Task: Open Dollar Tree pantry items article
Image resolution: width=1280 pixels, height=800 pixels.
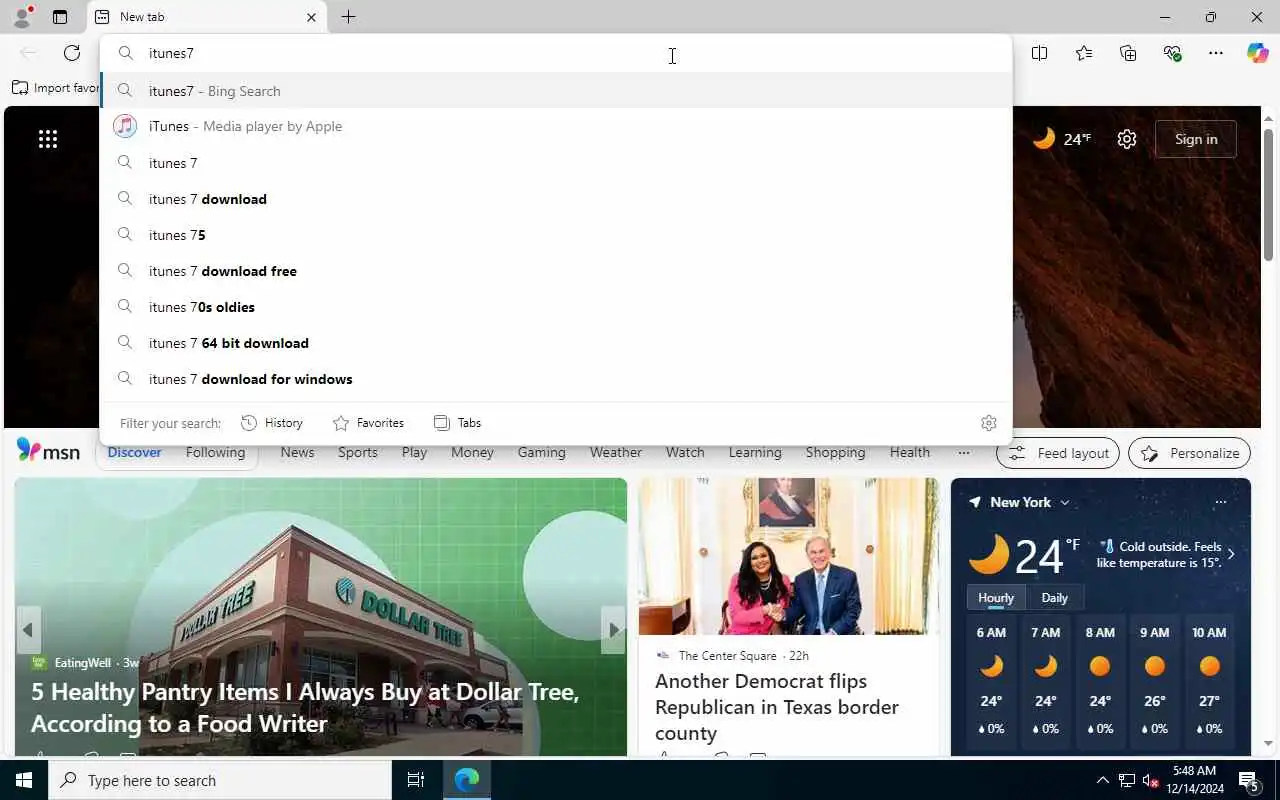Action: [304, 707]
